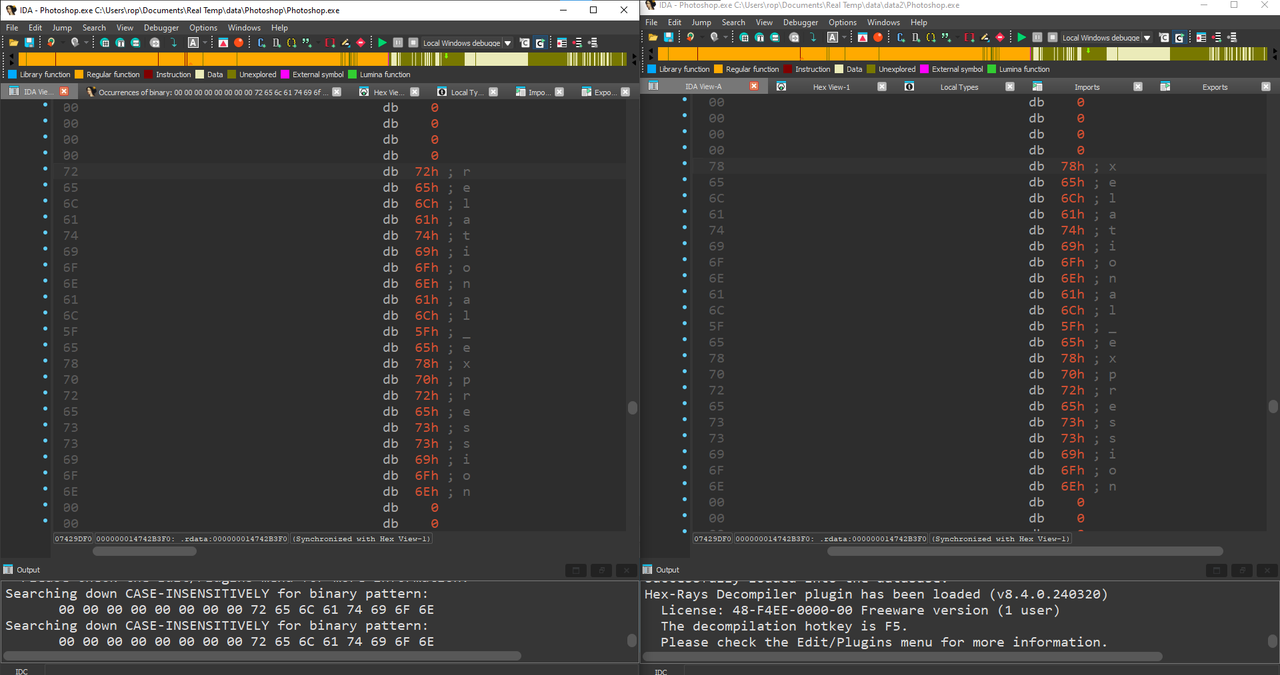Click teal down-arrow jump icon in right window toolbar
This screenshot has width=1280, height=675.
point(813,37)
